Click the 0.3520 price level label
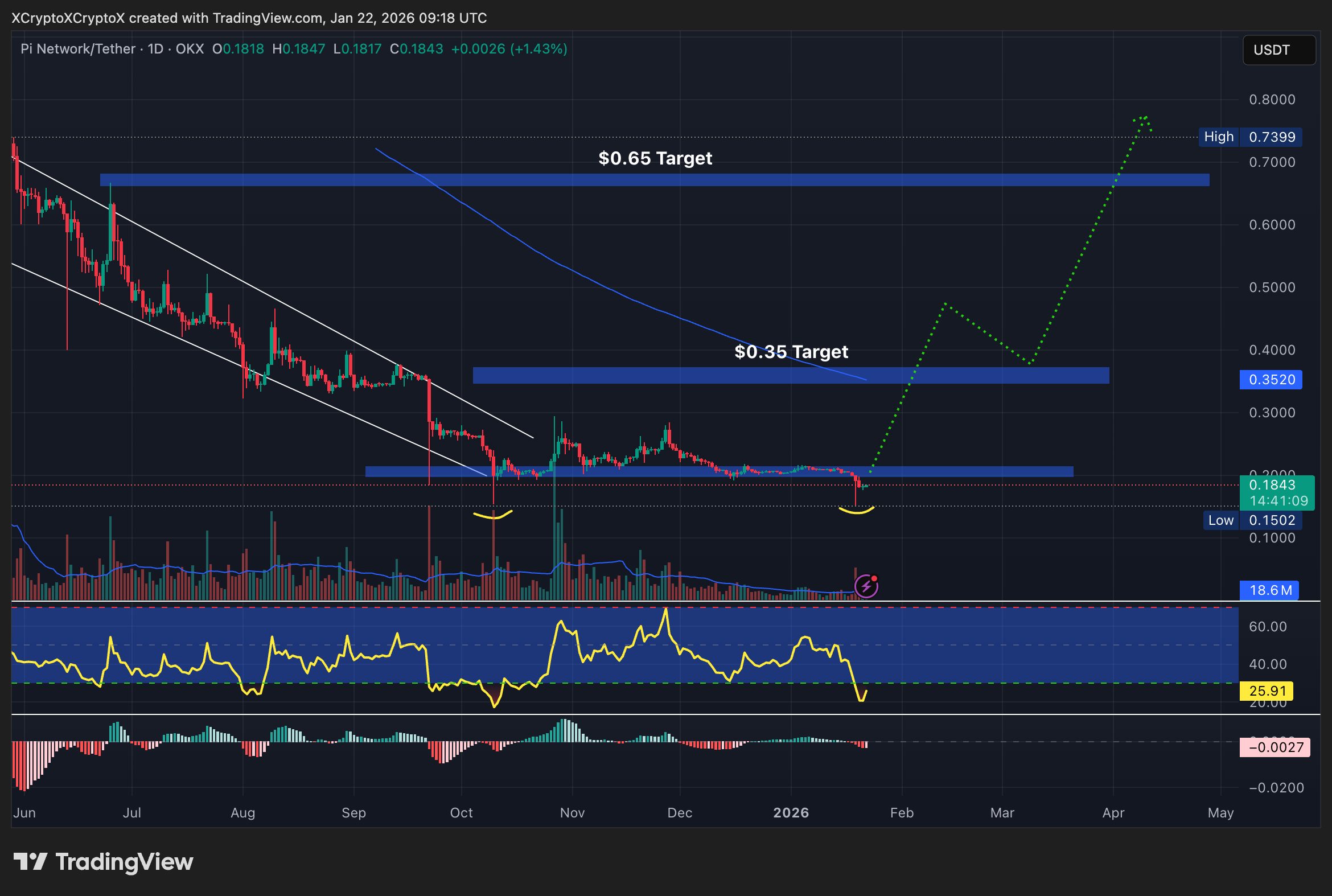This screenshot has height=896, width=1332. tap(1271, 380)
